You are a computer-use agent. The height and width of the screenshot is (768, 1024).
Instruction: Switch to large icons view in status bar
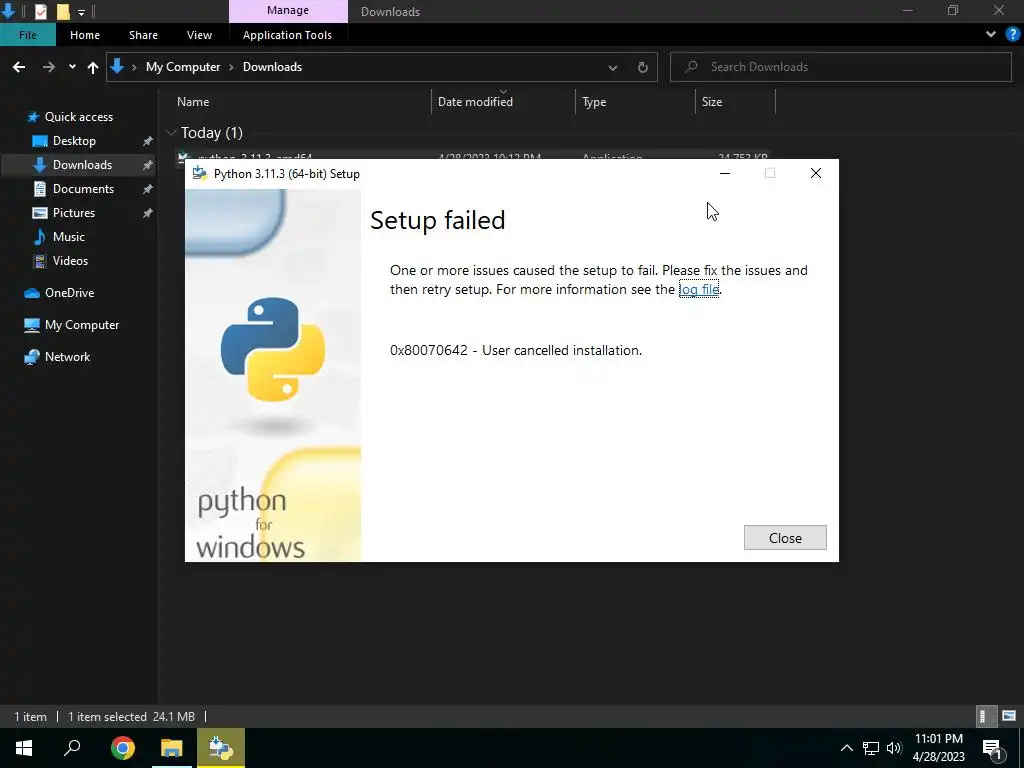coord(1009,716)
